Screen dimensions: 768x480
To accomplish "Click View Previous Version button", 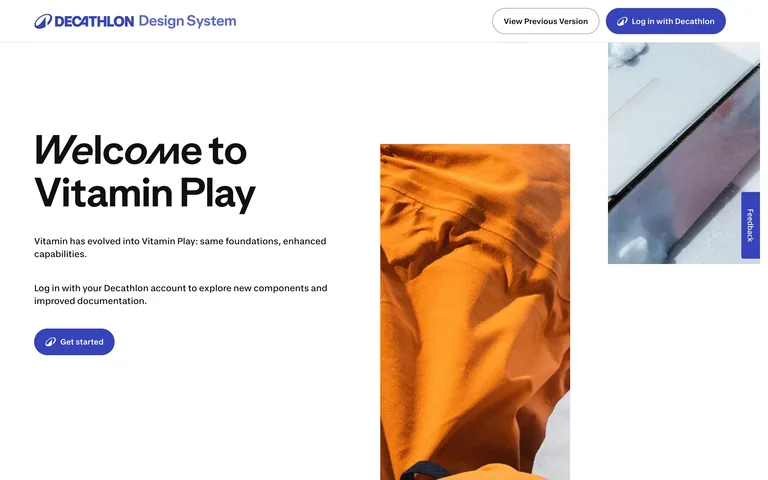I will click(546, 21).
